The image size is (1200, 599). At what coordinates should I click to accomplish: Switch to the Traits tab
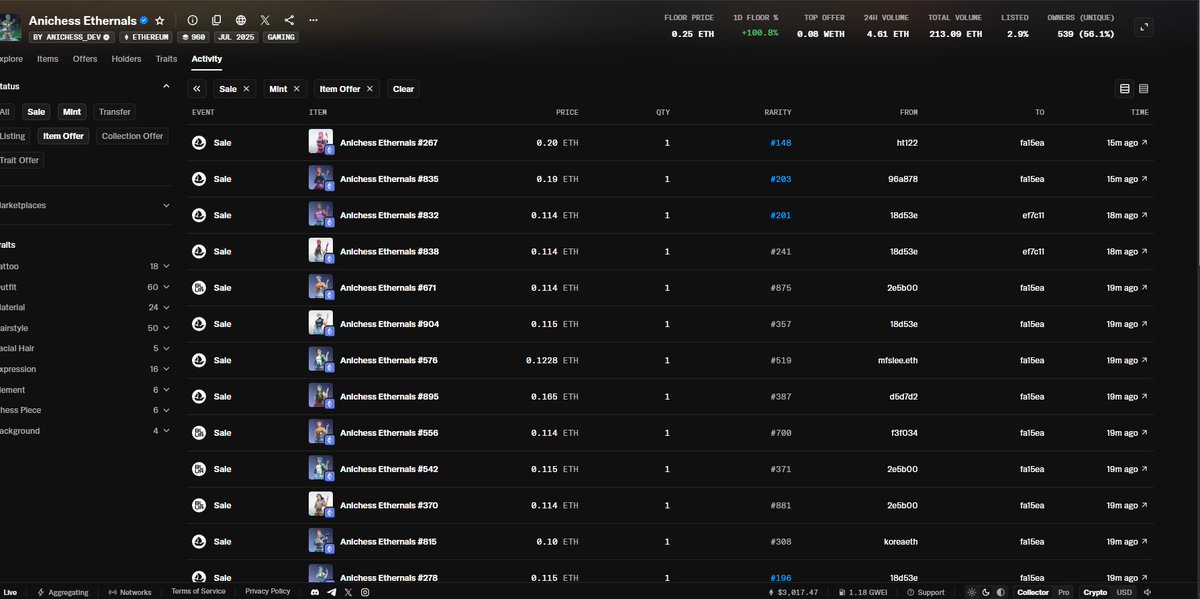tap(166, 59)
